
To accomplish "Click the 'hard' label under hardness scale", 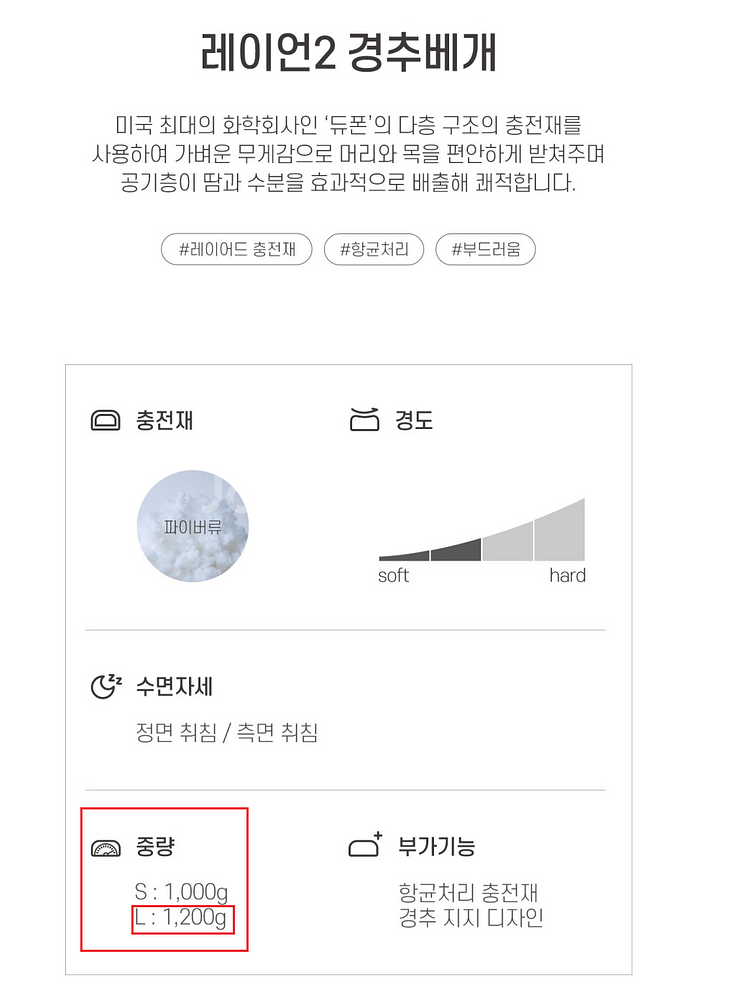I will coord(567,576).
